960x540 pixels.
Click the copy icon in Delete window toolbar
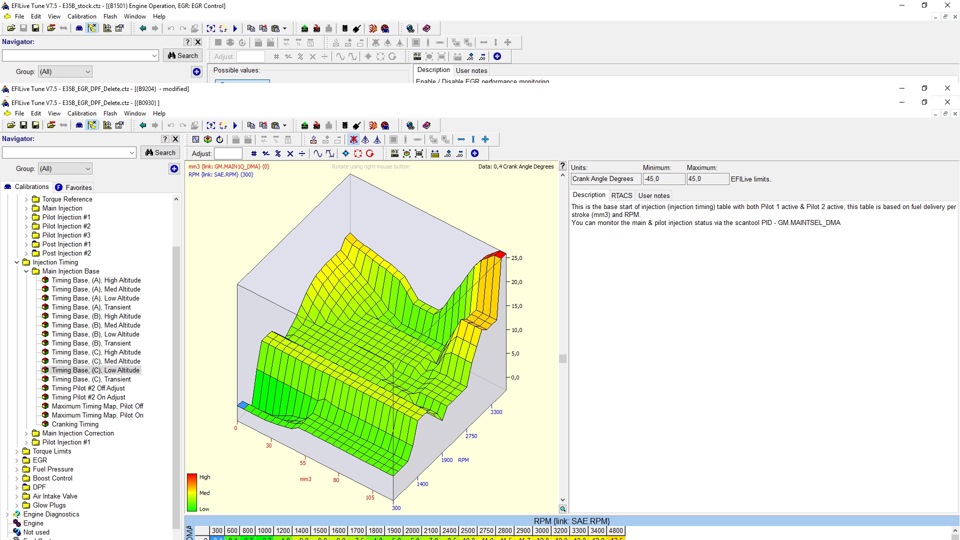coord(251,125)
